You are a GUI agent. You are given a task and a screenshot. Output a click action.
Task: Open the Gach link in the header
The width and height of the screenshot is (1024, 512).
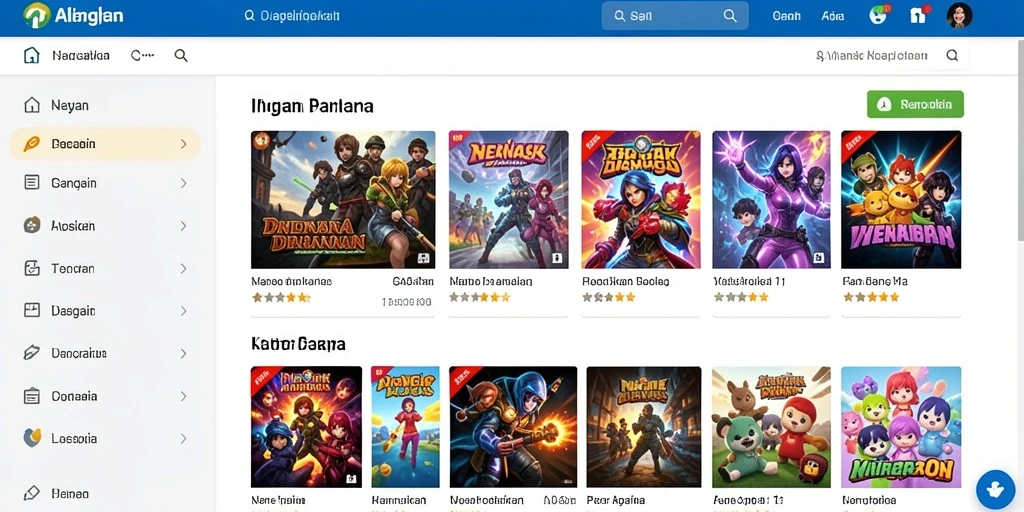point(786,16)
